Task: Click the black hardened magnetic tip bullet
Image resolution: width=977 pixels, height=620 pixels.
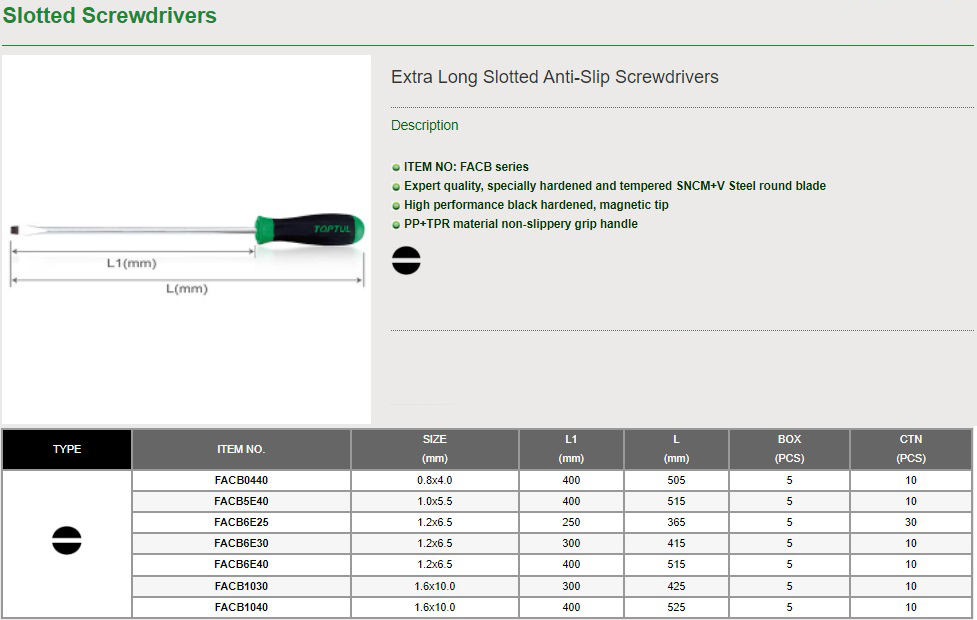Action: tap(536, 205)
